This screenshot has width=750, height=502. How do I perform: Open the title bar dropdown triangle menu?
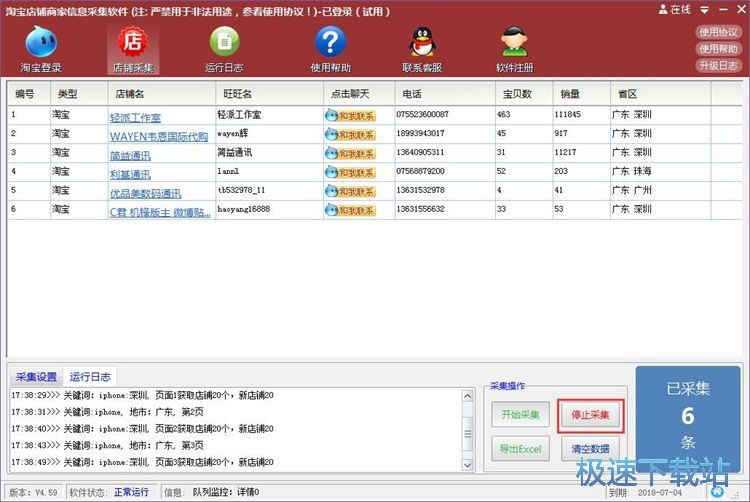pyautogui.click(x=705, y=10)
